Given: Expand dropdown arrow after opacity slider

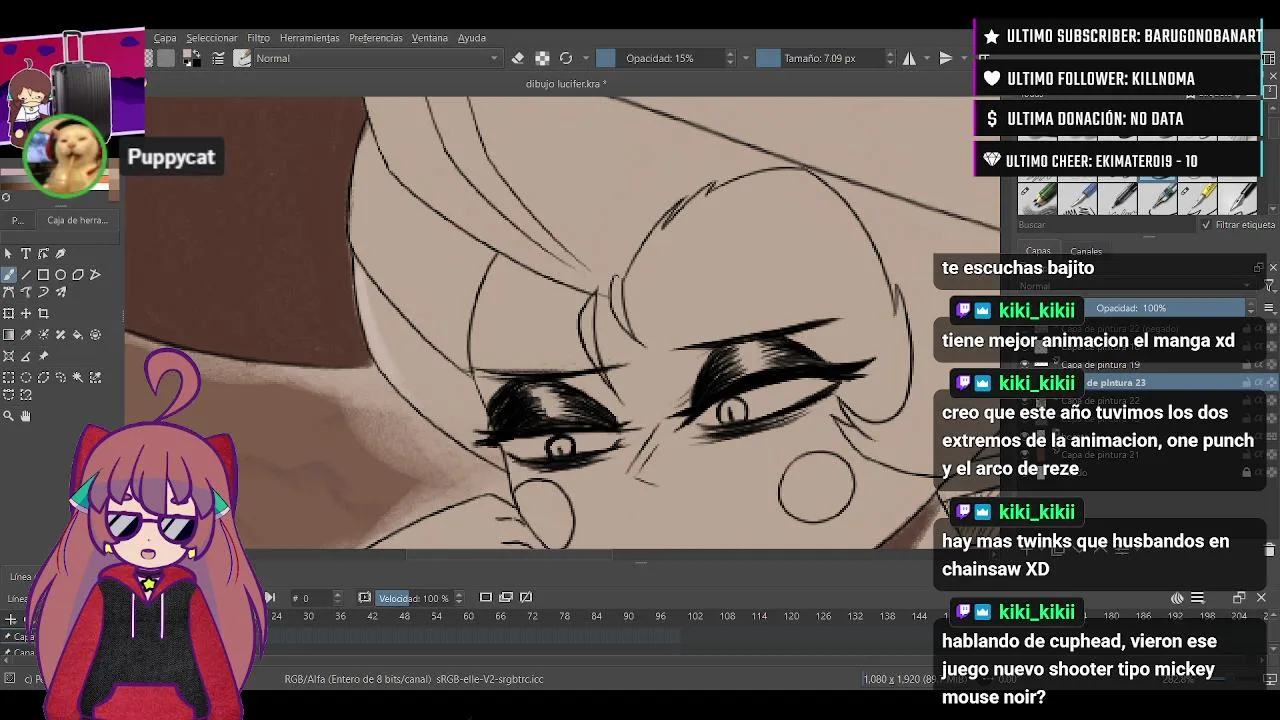Looking at the screenshot, I should [x=746, y=58].
